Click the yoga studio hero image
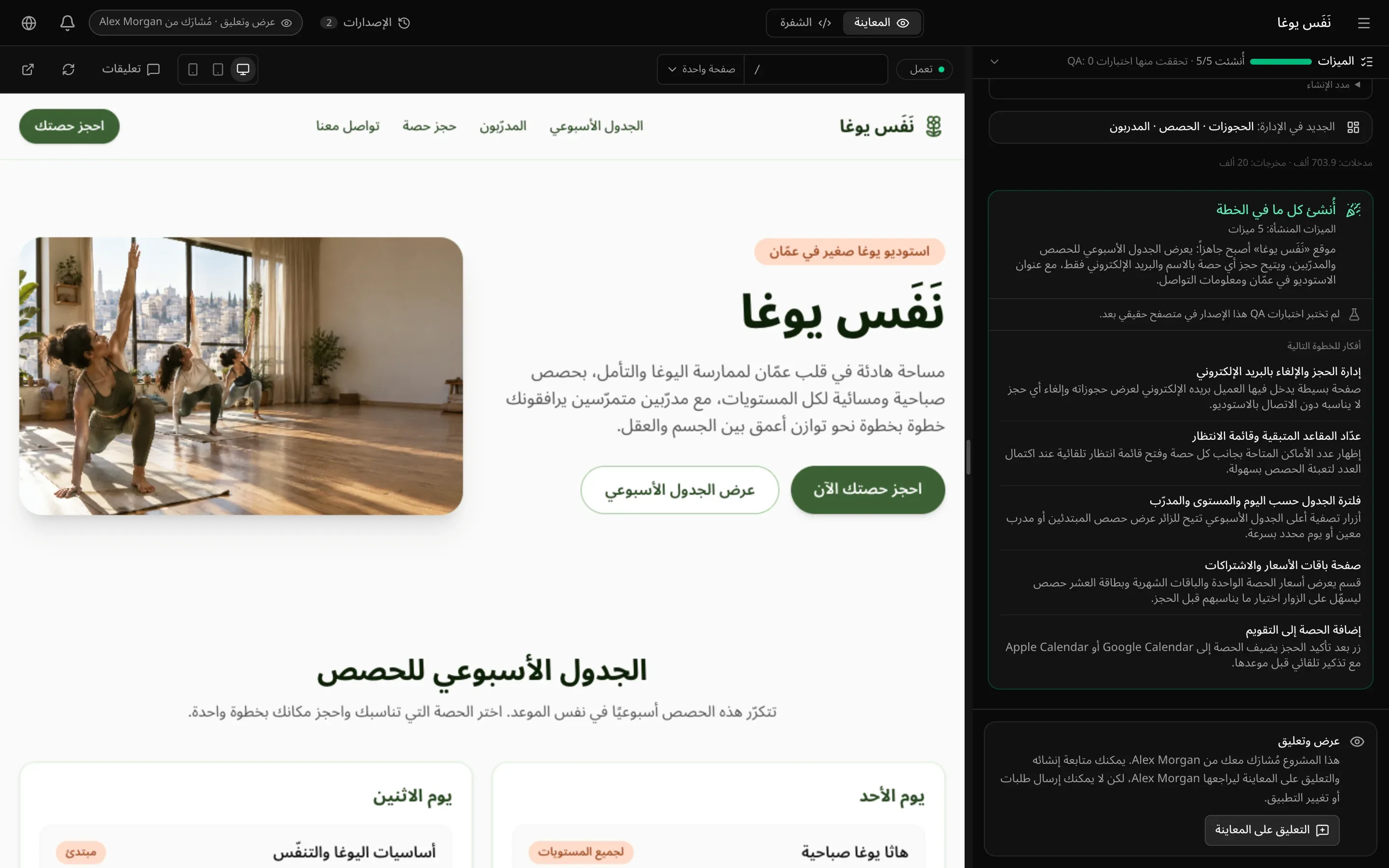This screenshot has height=868, width=1389. coord(241,376)
